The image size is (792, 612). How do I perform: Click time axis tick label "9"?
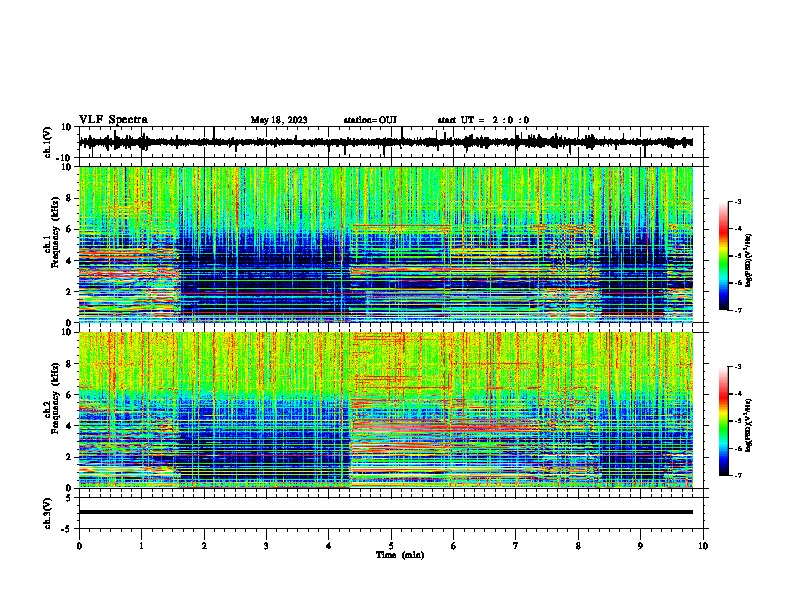pos(640,546)
